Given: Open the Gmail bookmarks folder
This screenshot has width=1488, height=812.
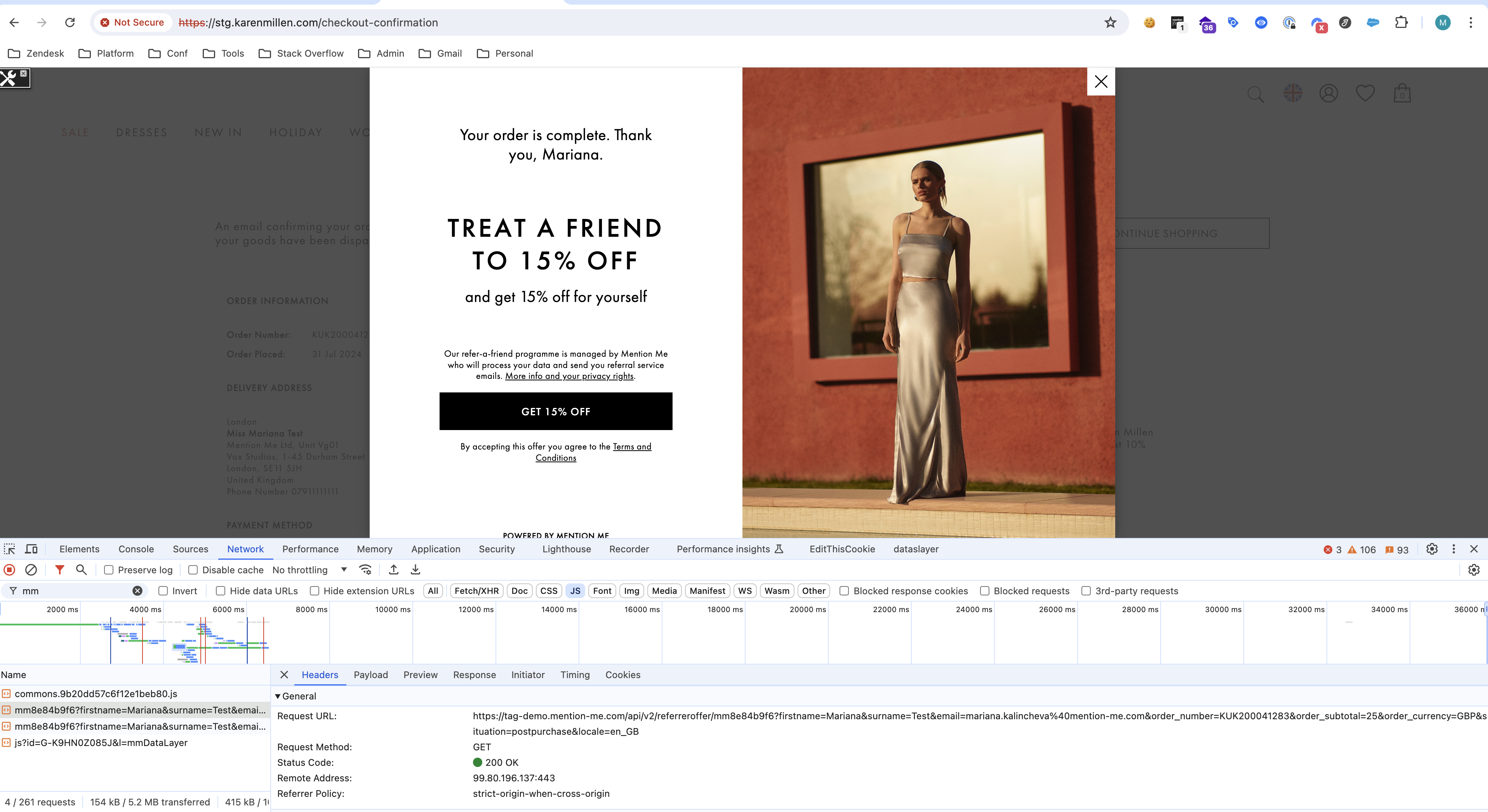Looking at the screenshot, I should 440,53.
